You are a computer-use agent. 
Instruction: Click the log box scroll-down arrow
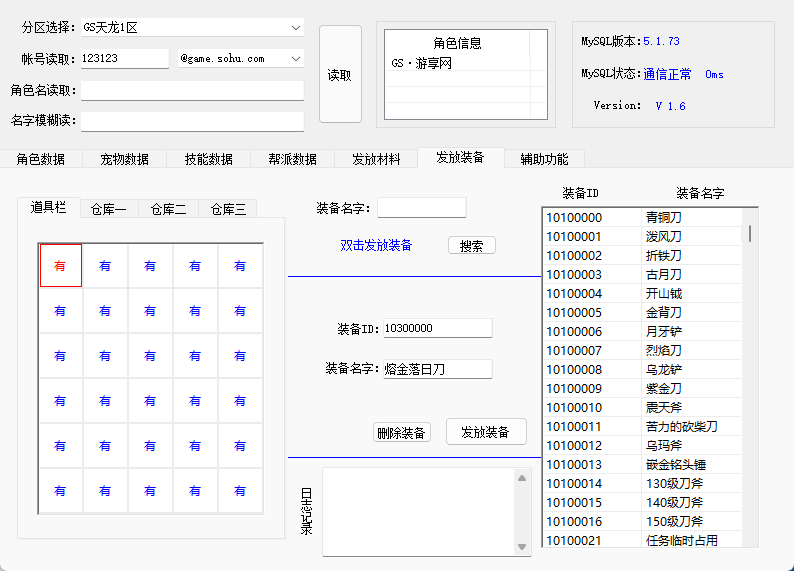point(521,546)
